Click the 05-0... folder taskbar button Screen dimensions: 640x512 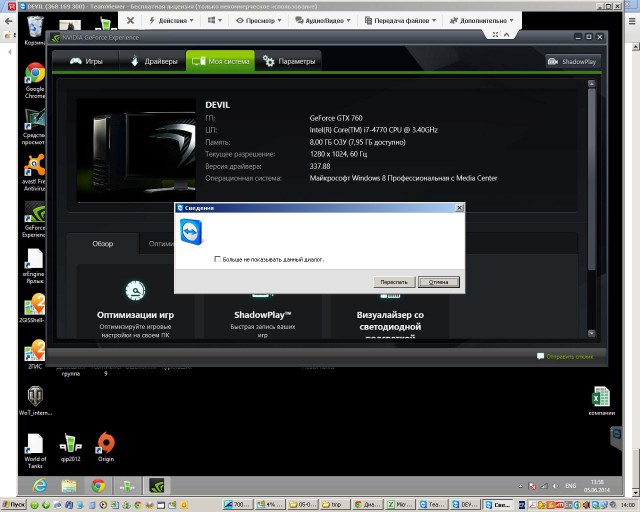point(303,505)
